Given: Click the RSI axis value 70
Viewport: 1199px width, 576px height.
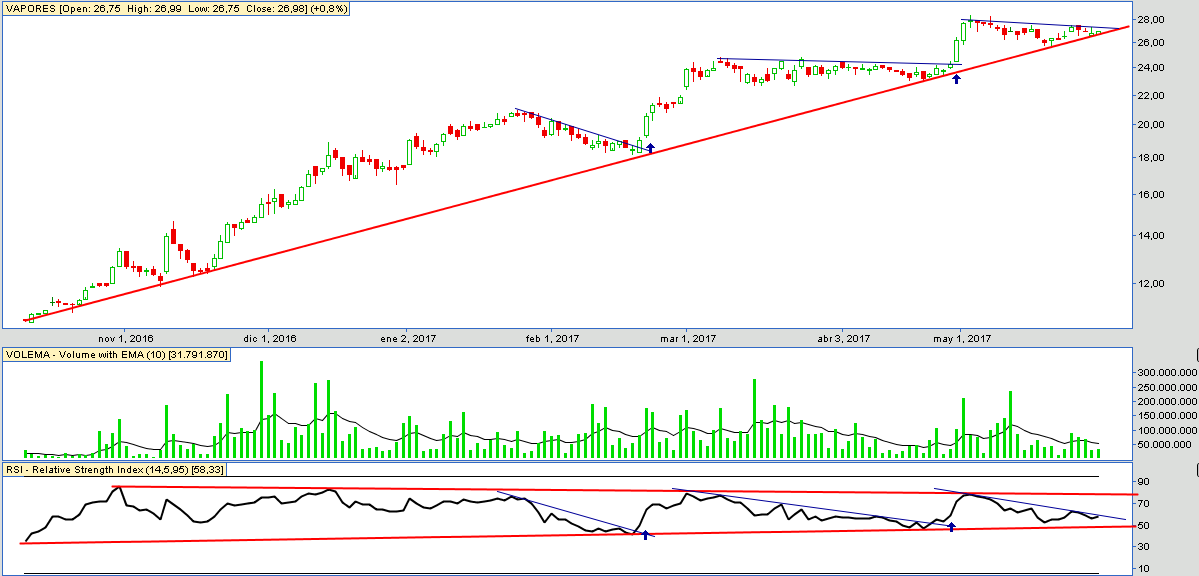Looking at the screenshot, I should 1145,504.
